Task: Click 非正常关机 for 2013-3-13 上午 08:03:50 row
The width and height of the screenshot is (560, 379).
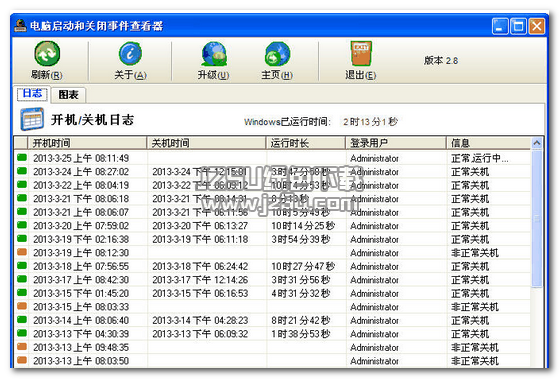Action: pos(474,361)
